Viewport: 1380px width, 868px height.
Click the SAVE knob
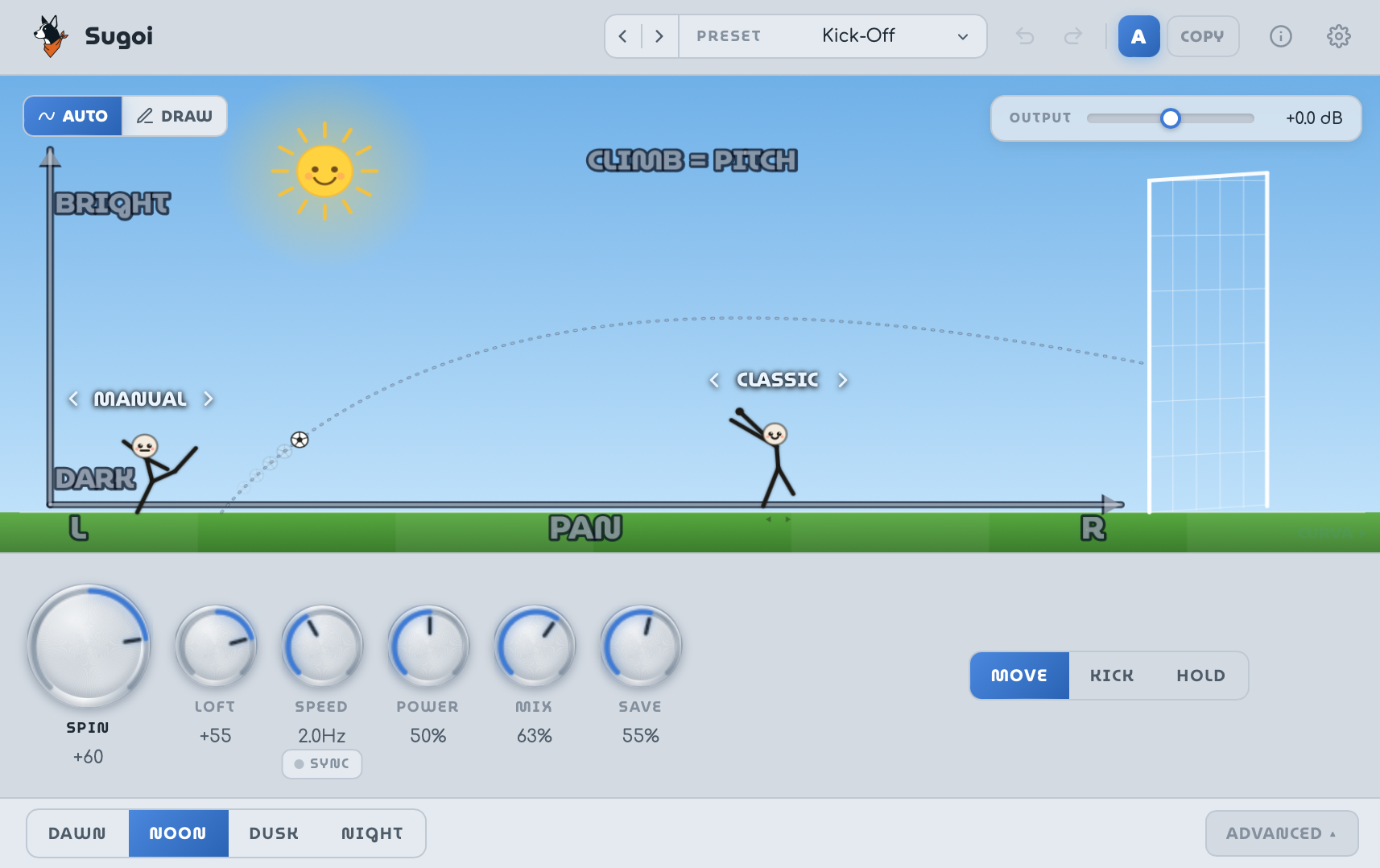(640, 646)
